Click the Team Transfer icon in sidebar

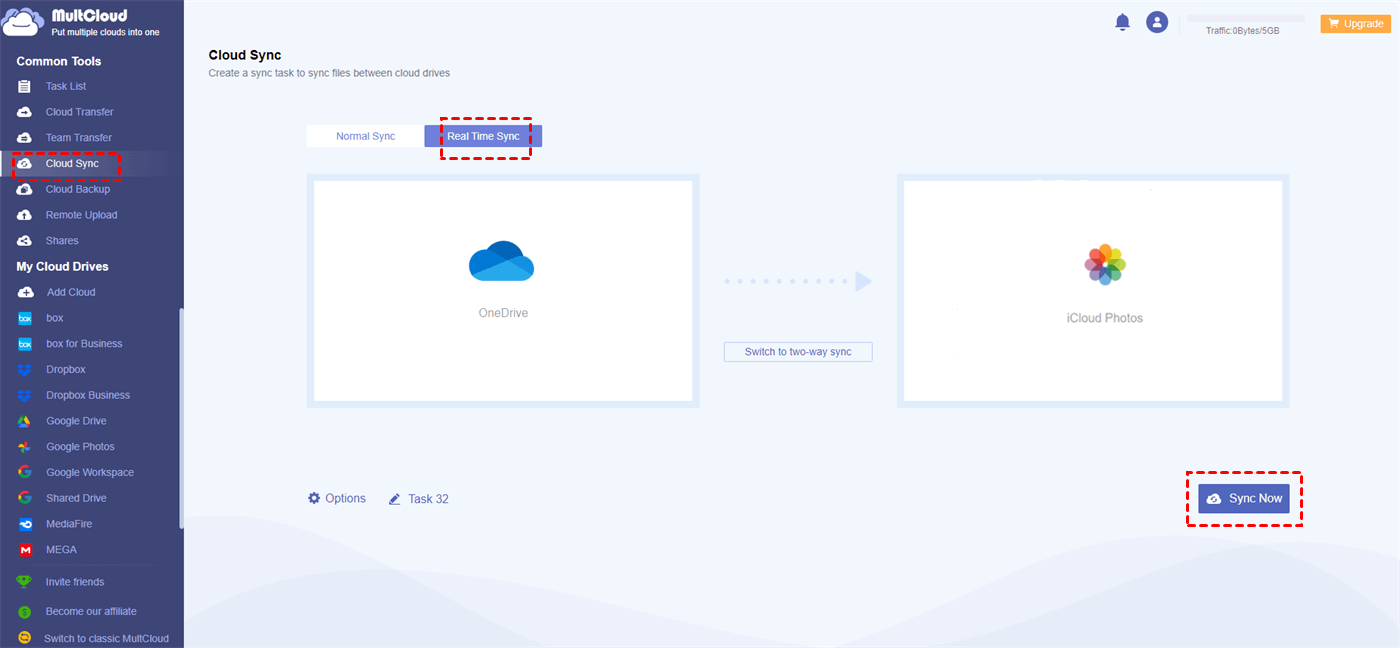tap(25, 138)
